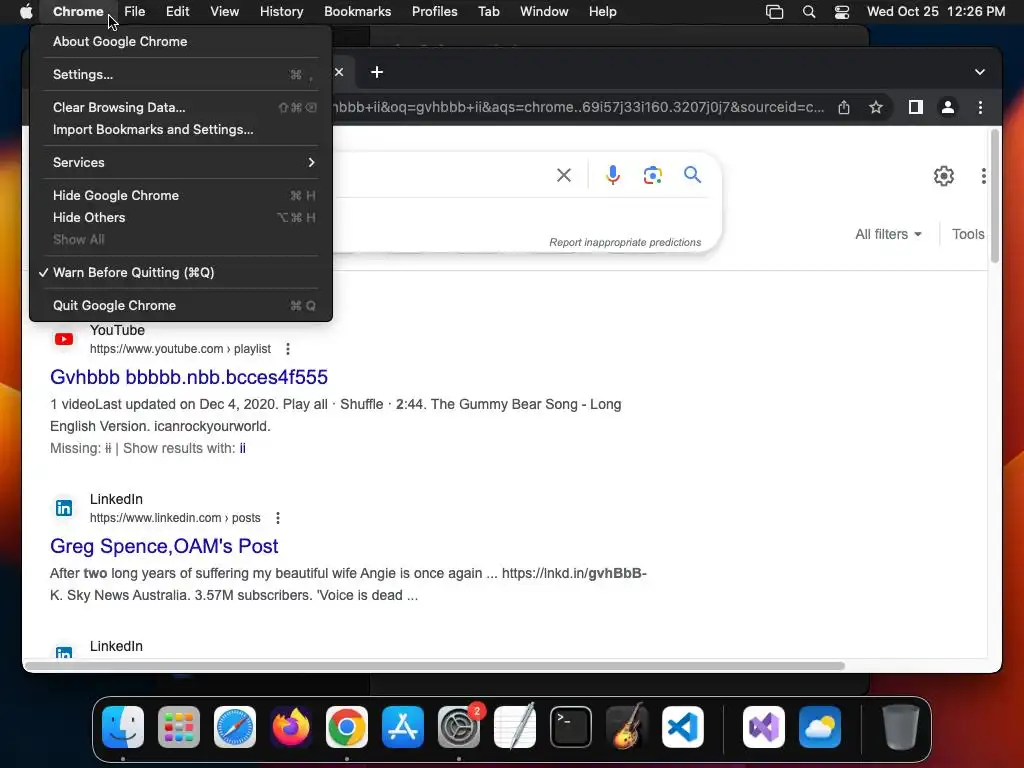Image resolution: width=1024 pixels, height=768 pixels.
Task: Open Terminal from the Dock
Action: pos(571,727)
